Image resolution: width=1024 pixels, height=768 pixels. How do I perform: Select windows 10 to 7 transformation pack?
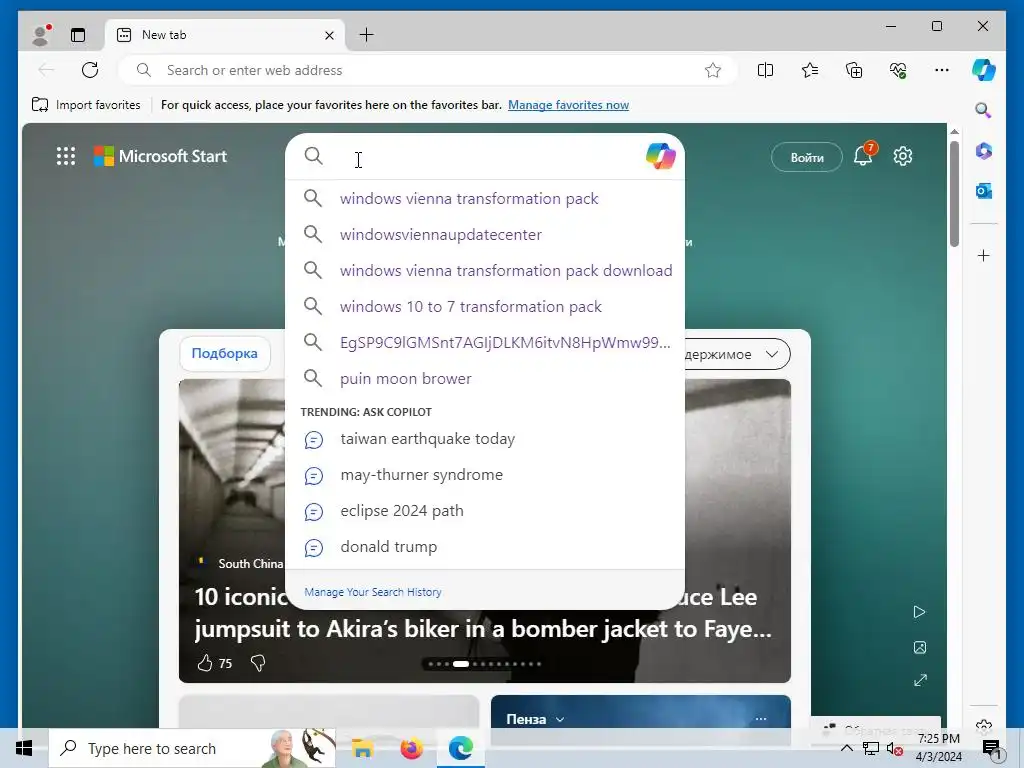(x=485, y=306)
